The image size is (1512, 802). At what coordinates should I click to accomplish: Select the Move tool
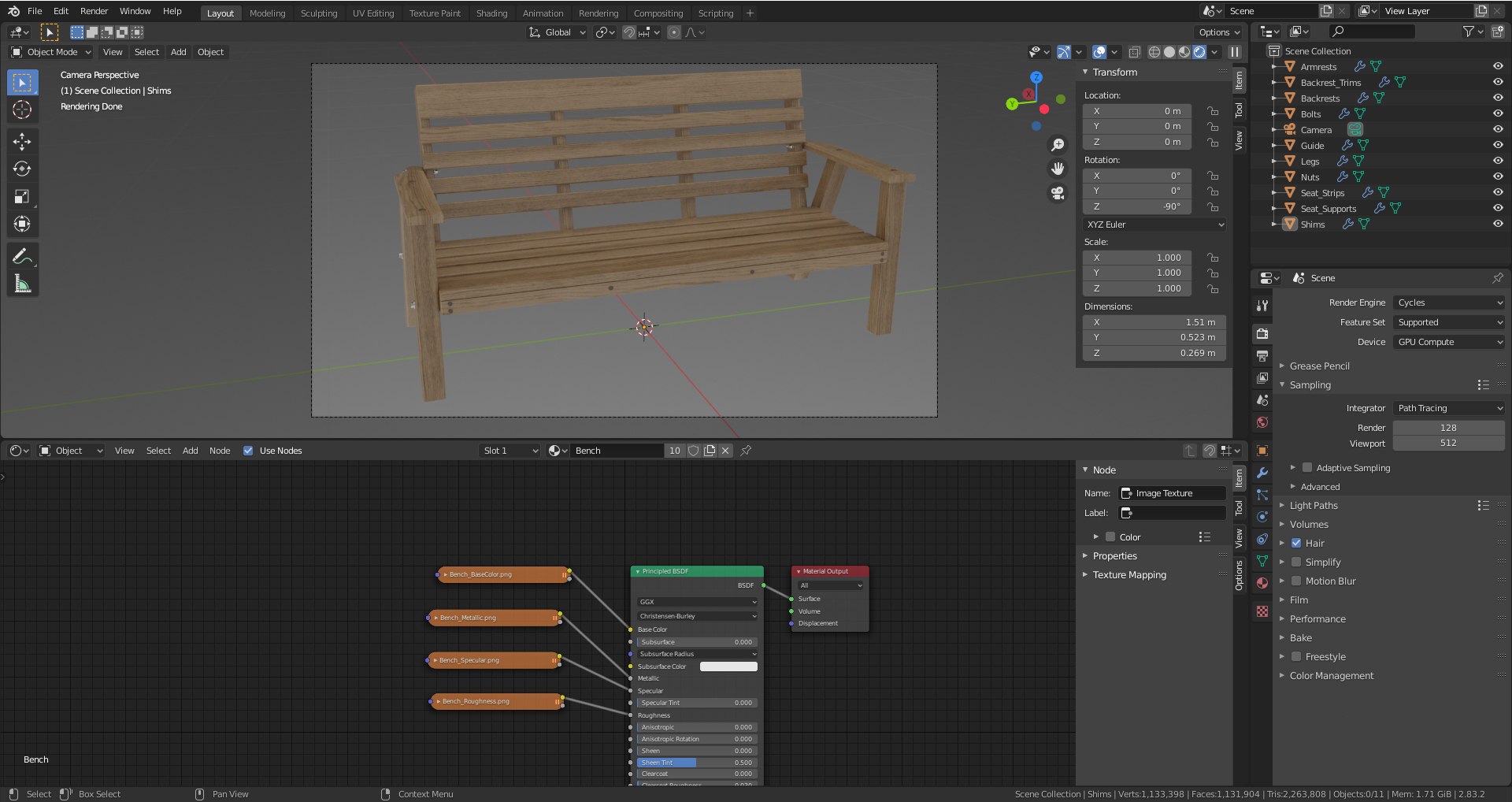click(x=22, y=141)
